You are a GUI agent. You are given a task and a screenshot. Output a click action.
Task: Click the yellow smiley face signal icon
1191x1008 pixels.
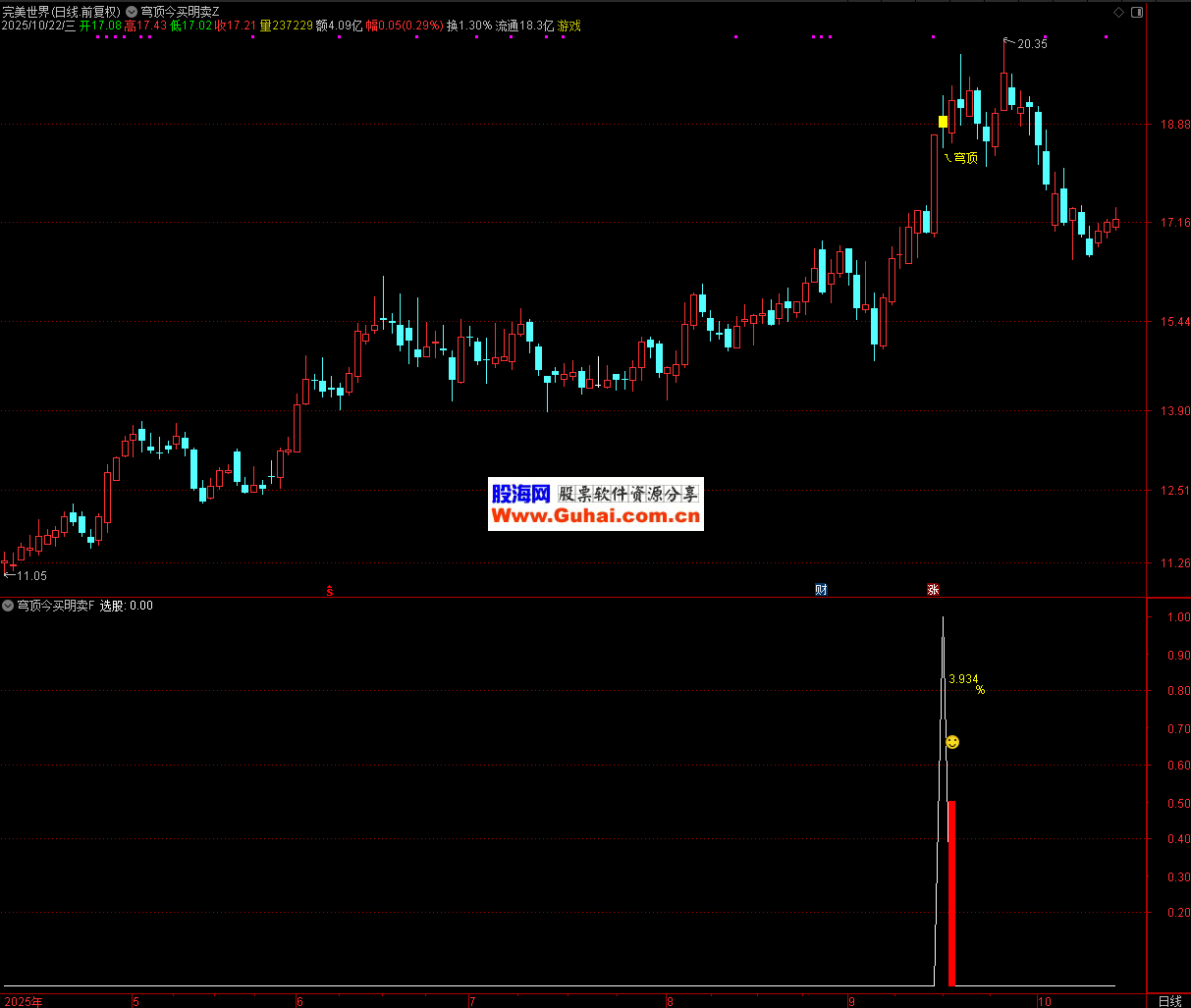click(952, 742)
